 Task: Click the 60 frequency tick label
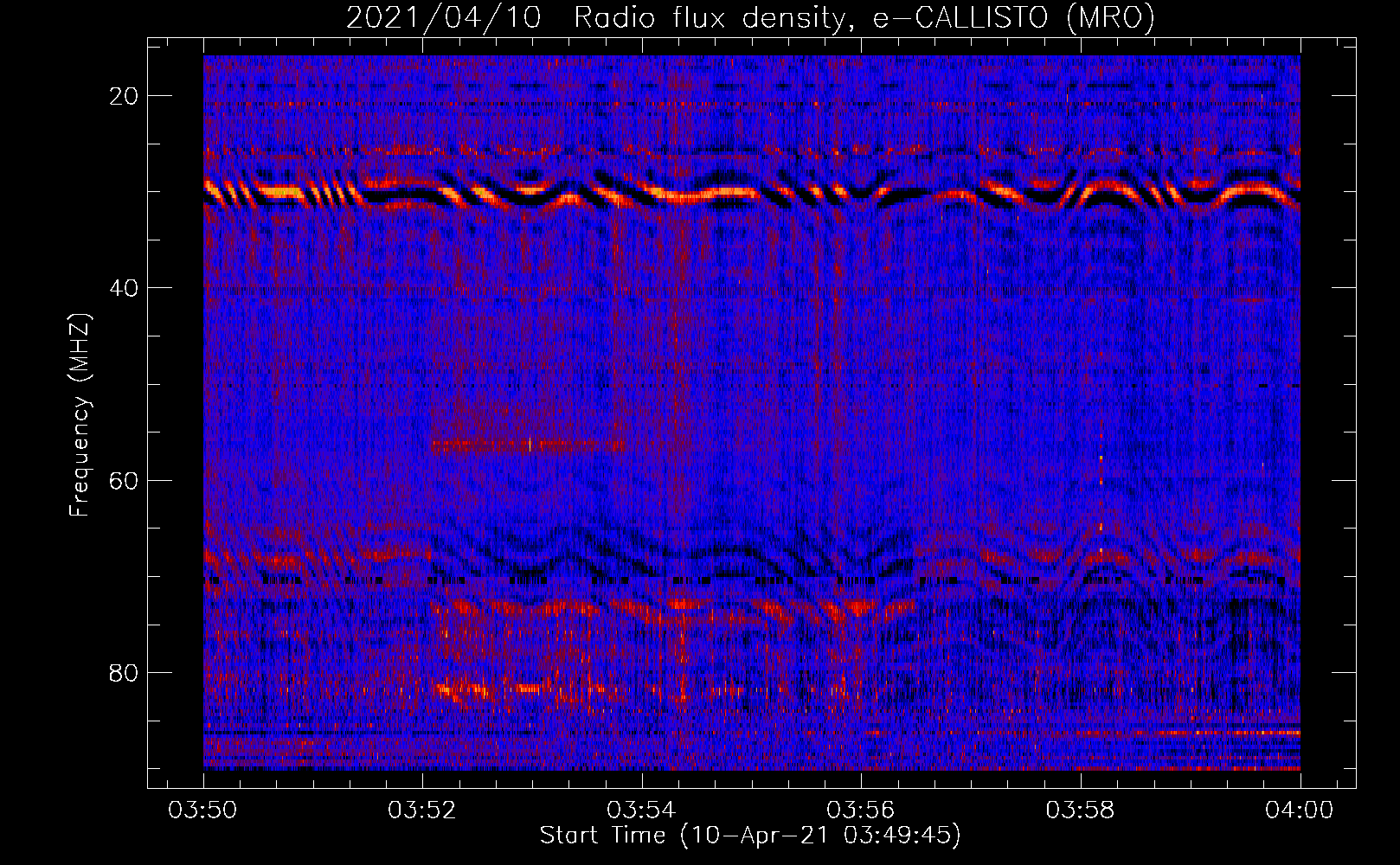click(125, 480)
